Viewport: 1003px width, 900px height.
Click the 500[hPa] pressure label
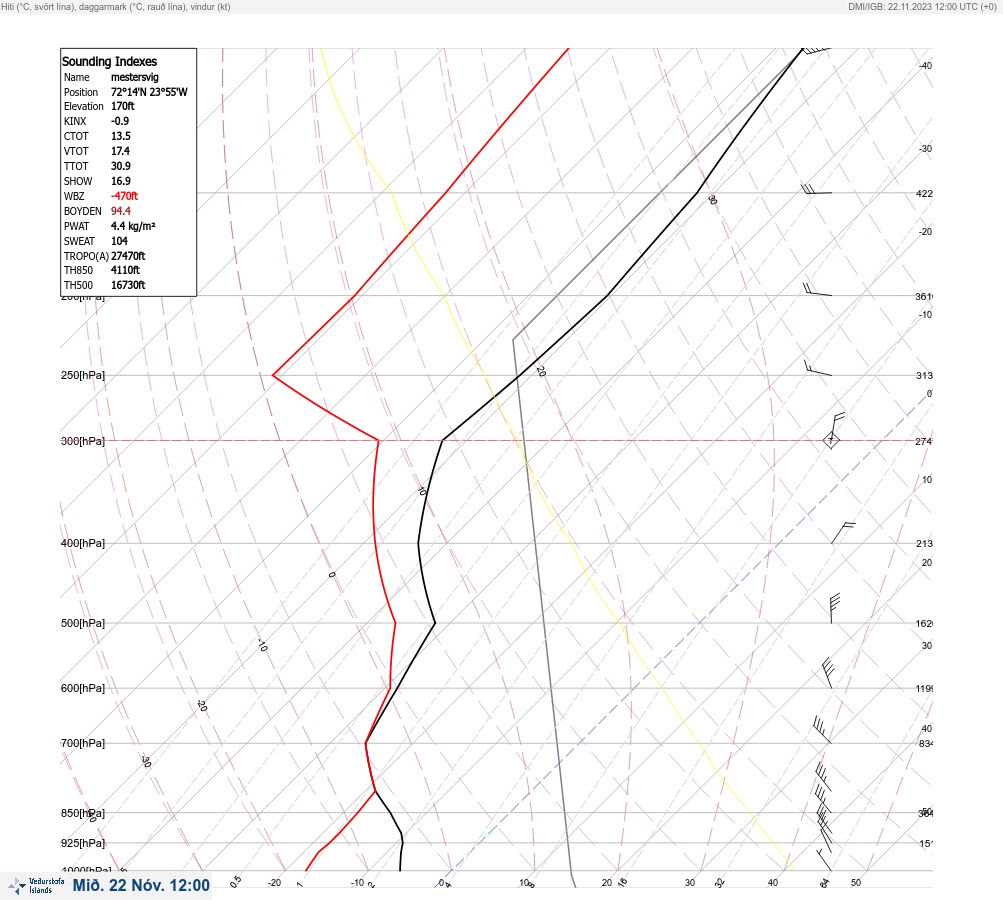point(83,623)
